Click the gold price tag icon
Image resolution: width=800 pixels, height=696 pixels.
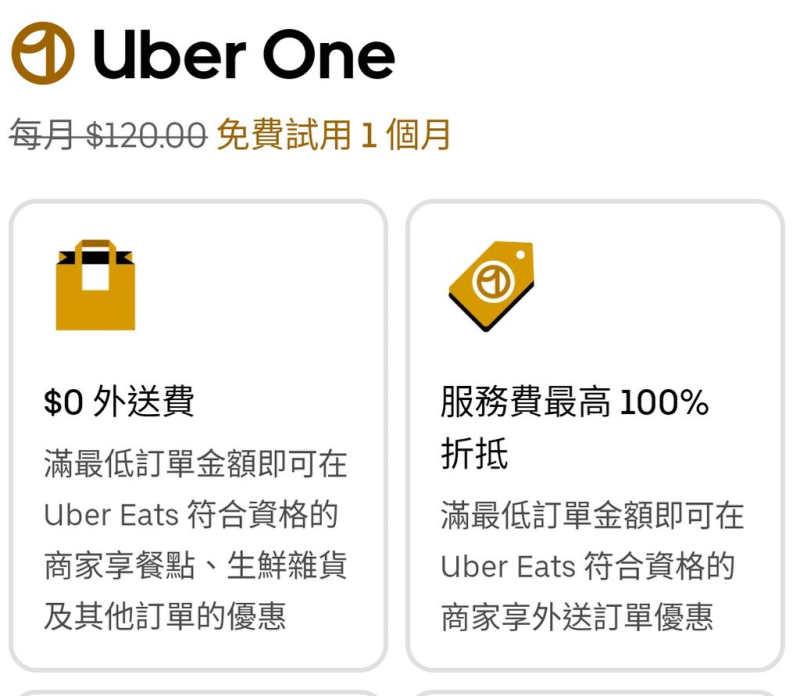coord(492,285)
